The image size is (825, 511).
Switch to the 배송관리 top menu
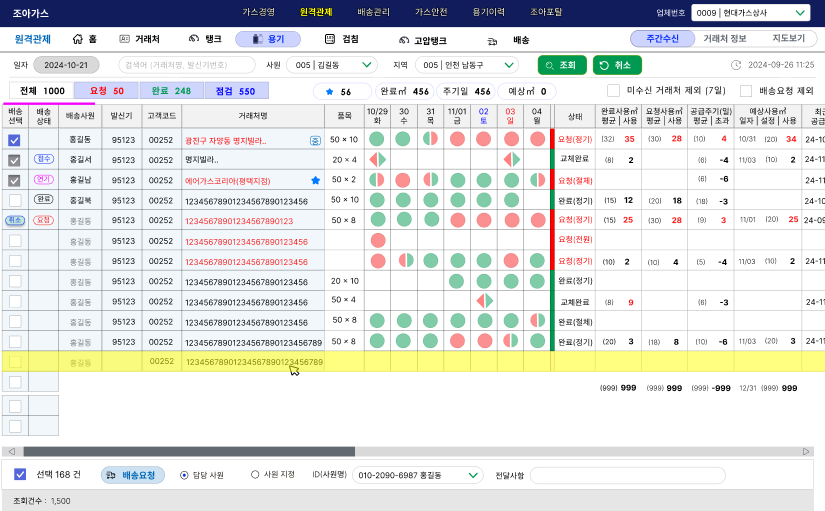pyautogui.click(x=375, y=13)
